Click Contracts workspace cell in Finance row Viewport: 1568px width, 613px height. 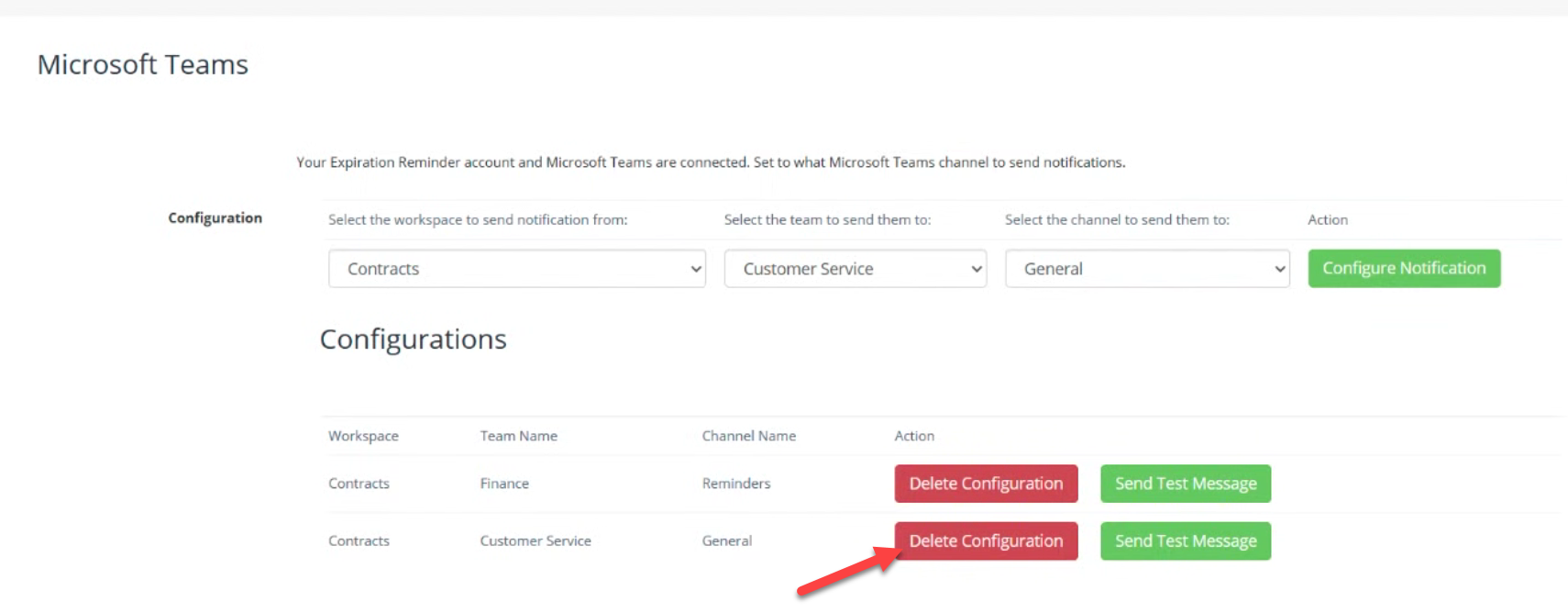point(359,484)
